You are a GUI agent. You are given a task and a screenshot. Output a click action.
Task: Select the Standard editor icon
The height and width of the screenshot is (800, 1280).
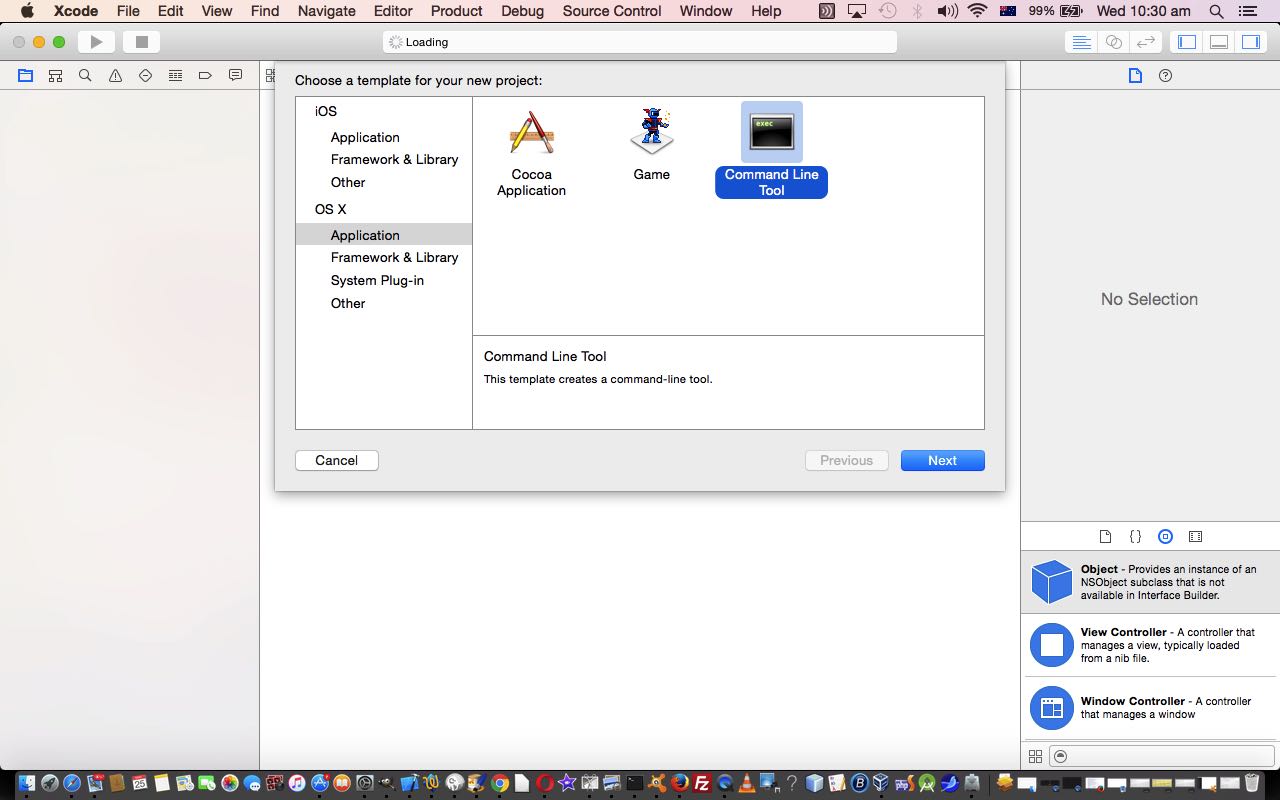pyautogui.click(x=1081, y=42)
